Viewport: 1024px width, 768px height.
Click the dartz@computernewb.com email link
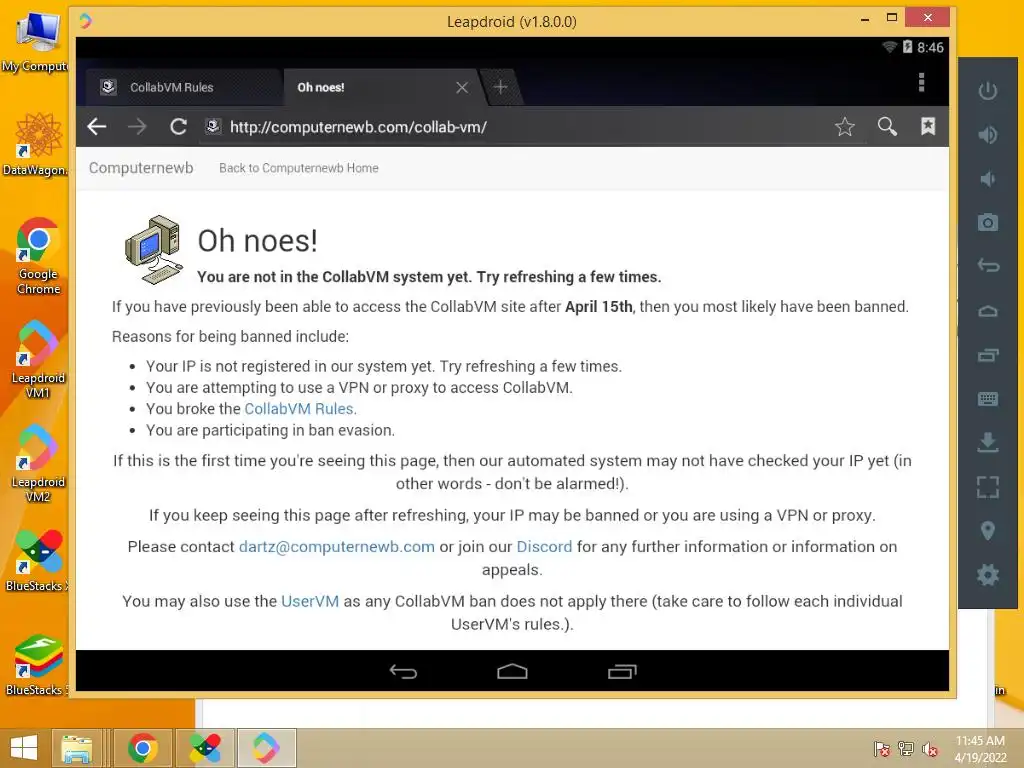[x=336, y=547]
